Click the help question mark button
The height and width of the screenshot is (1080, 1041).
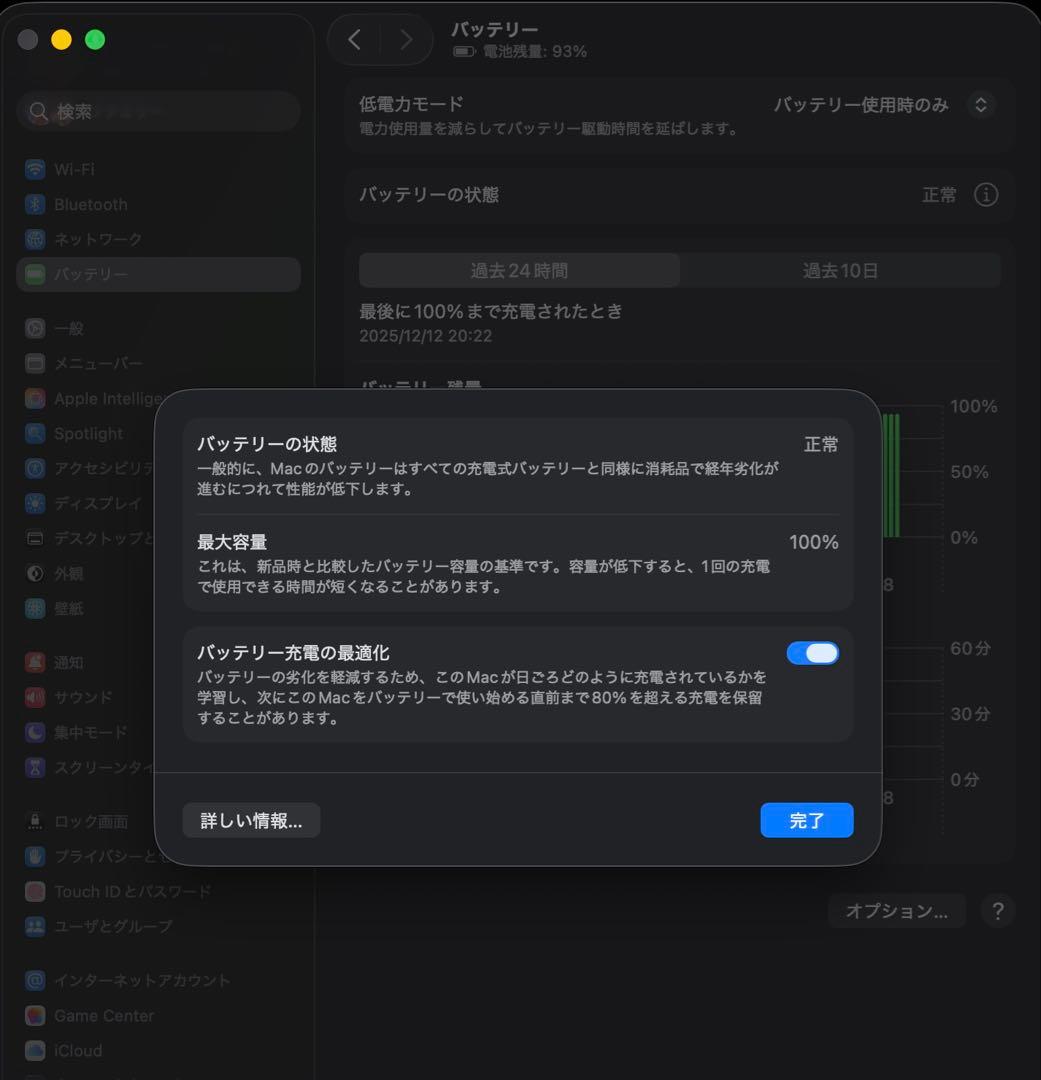coord(997,911)
